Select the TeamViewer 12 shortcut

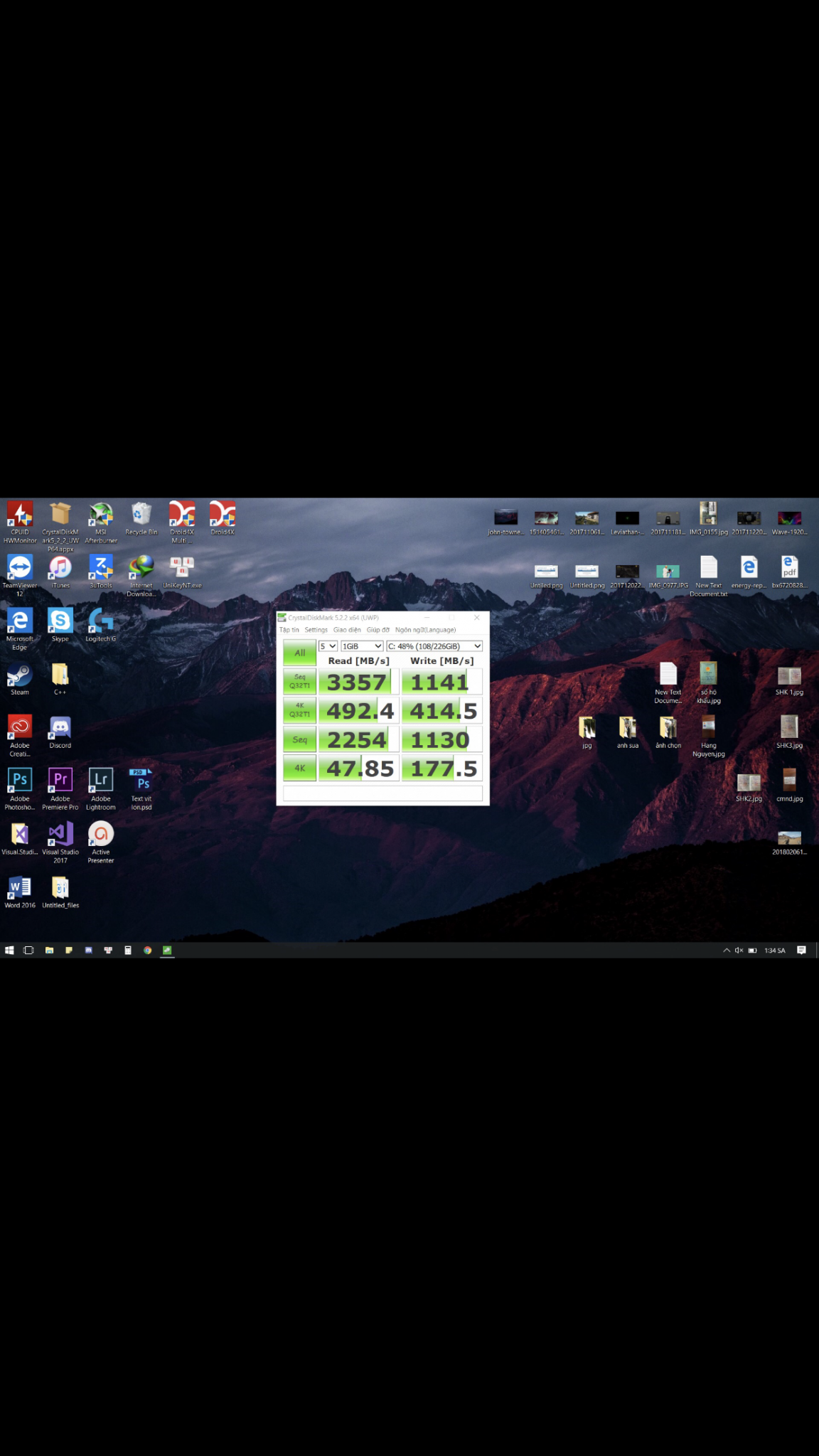20,569
